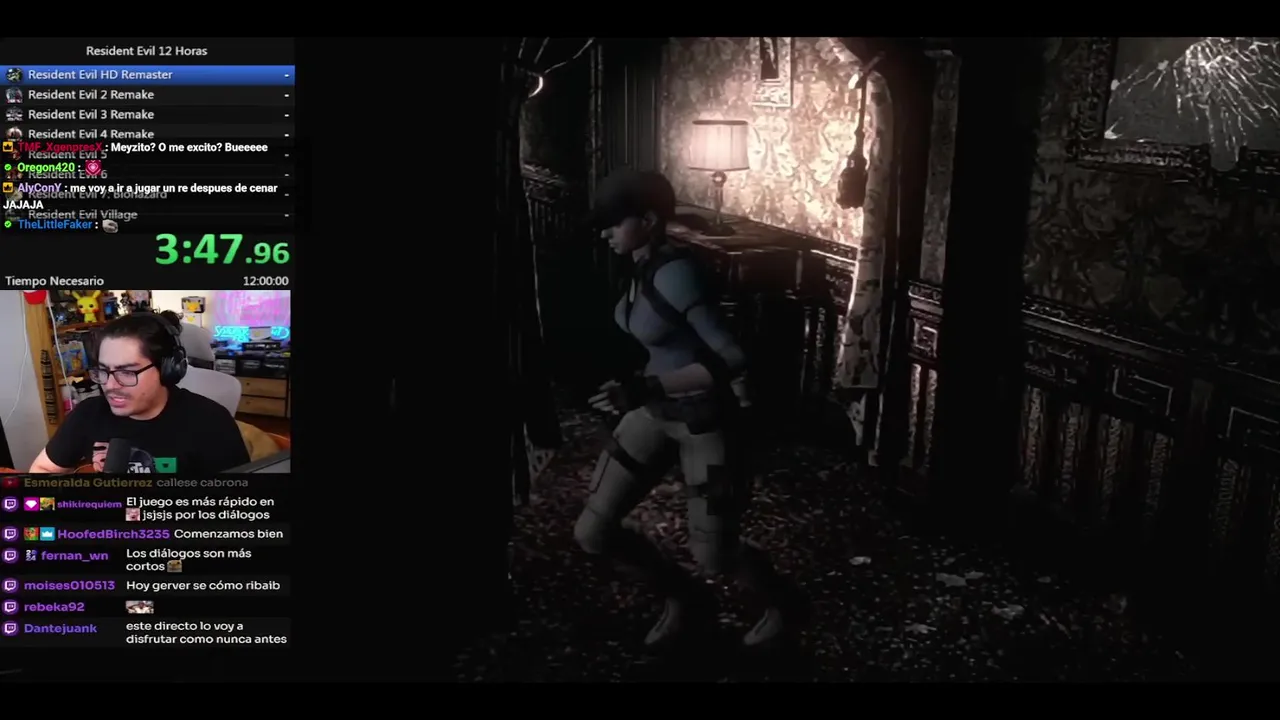Click the 'Meyzito? O me excito?' message
Viewport: 1280px width, 720px height.
click(x=189, y=147)
